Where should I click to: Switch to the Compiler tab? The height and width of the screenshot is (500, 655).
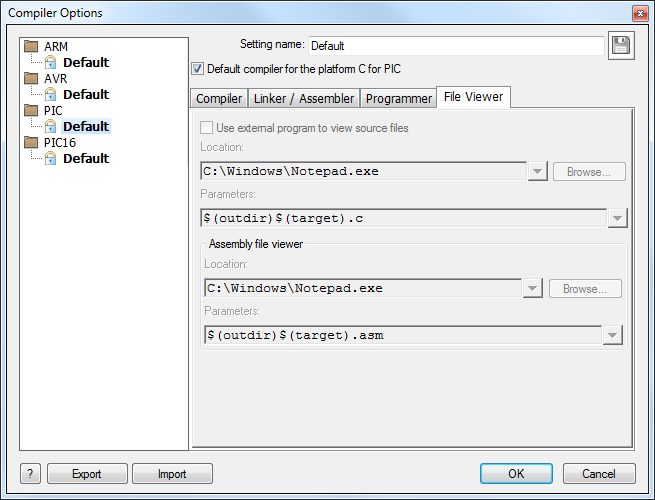tap(219, 99)
